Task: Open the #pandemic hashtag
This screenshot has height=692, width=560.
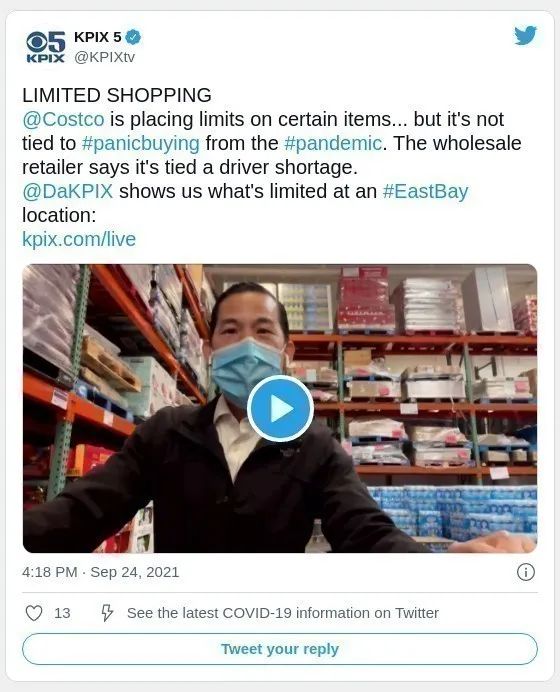Action: (333, 143)
